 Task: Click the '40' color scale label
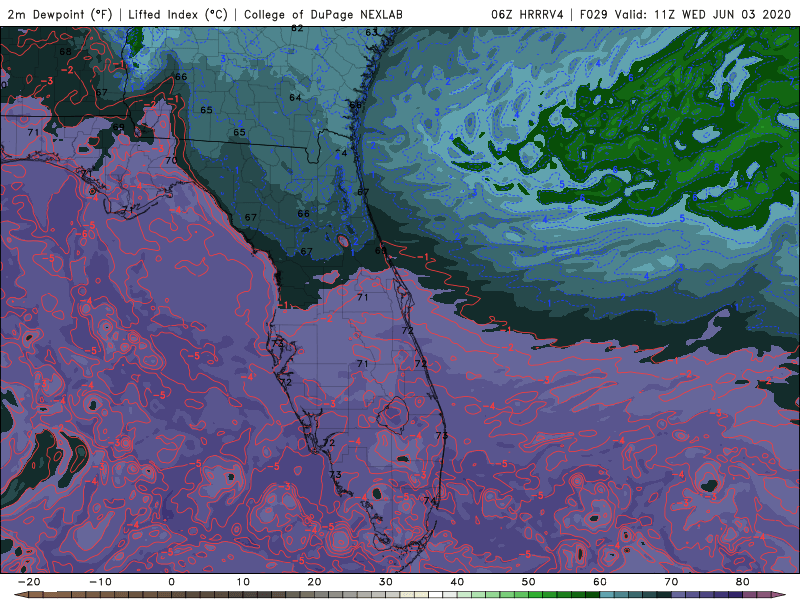pyautogui.click(x=457, y=582)
